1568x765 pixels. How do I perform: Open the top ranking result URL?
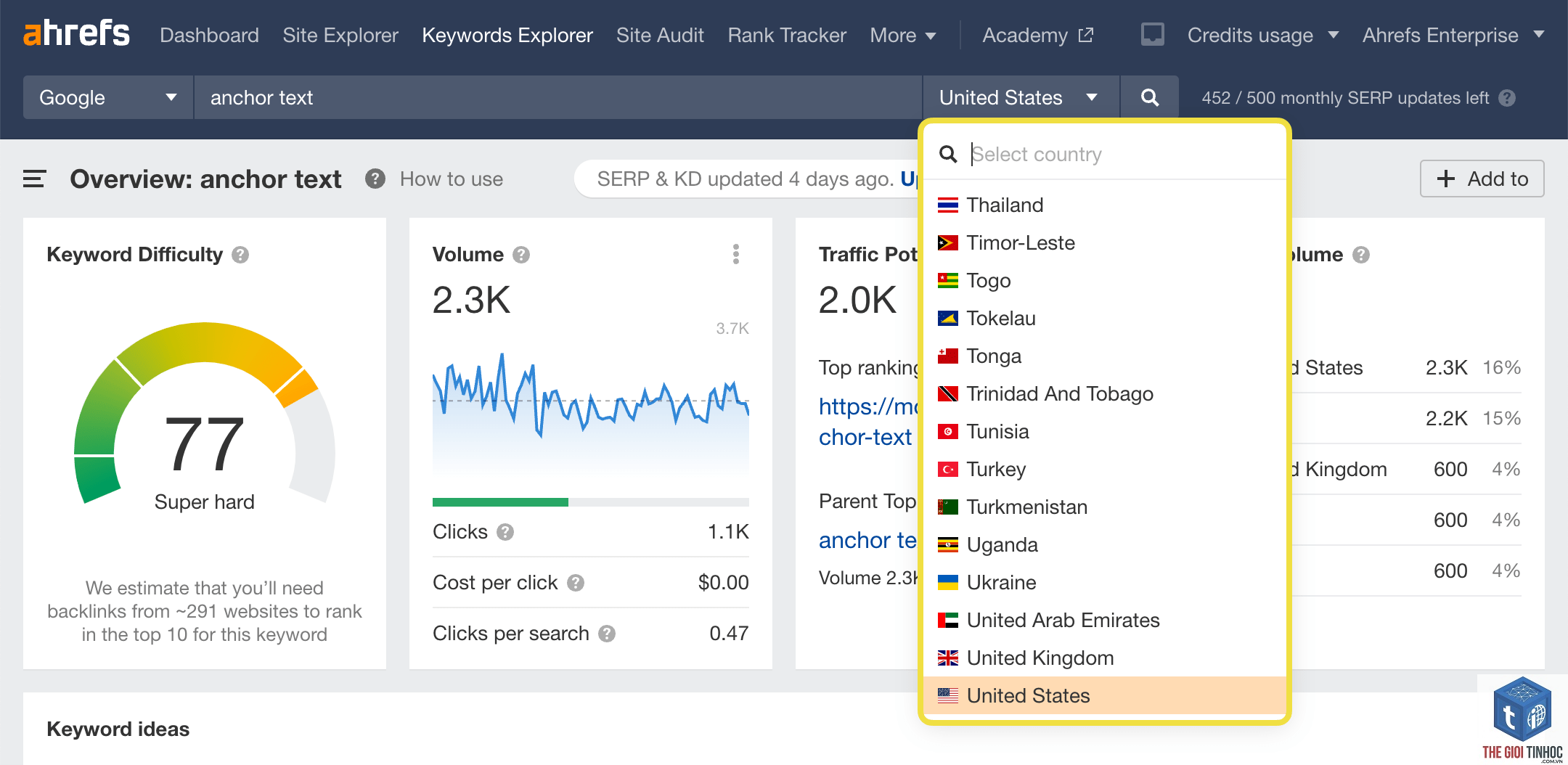coord(868,422)
